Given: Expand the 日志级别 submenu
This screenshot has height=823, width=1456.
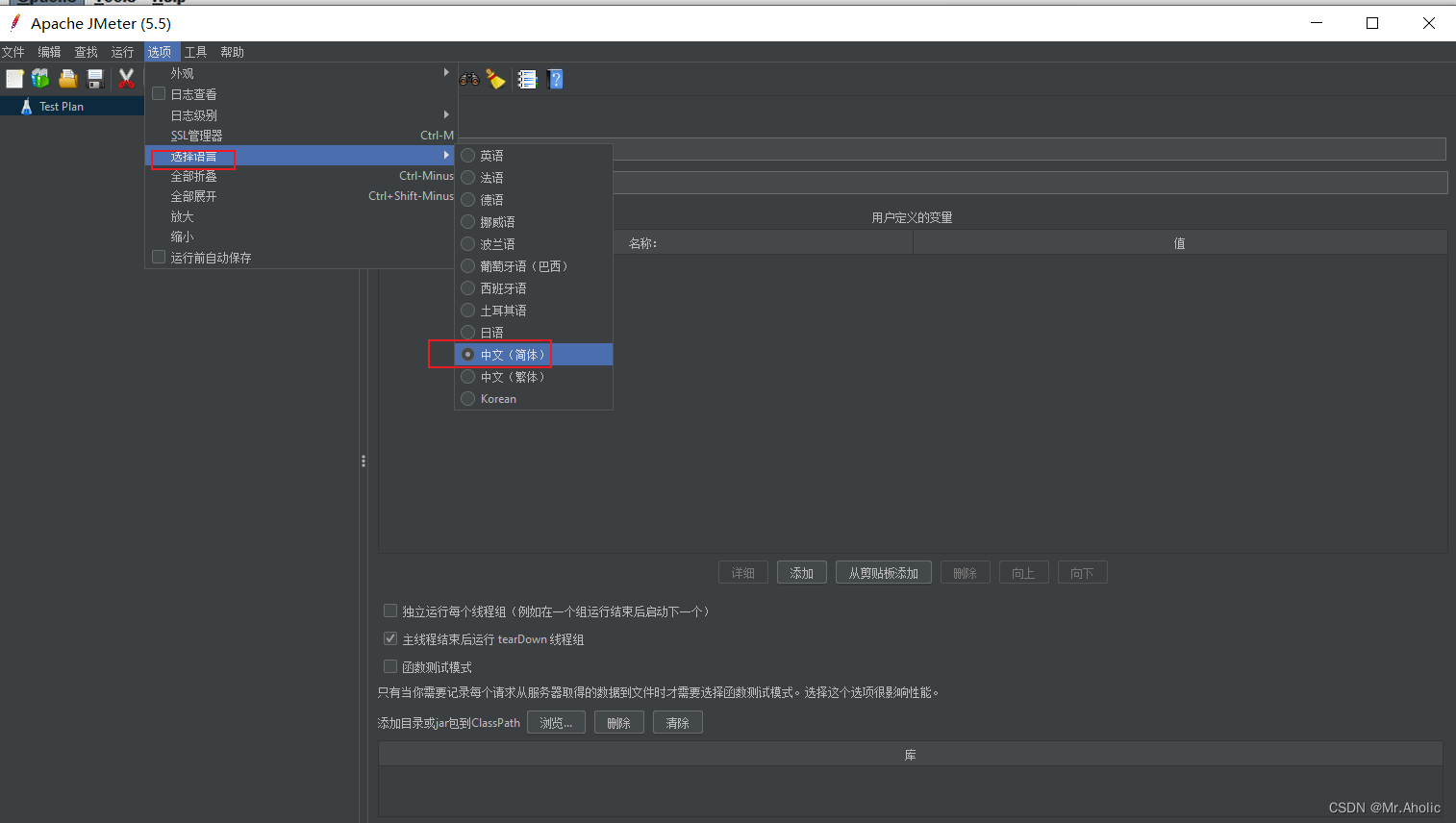Looking at the screenshot, I should pos(299,114).
